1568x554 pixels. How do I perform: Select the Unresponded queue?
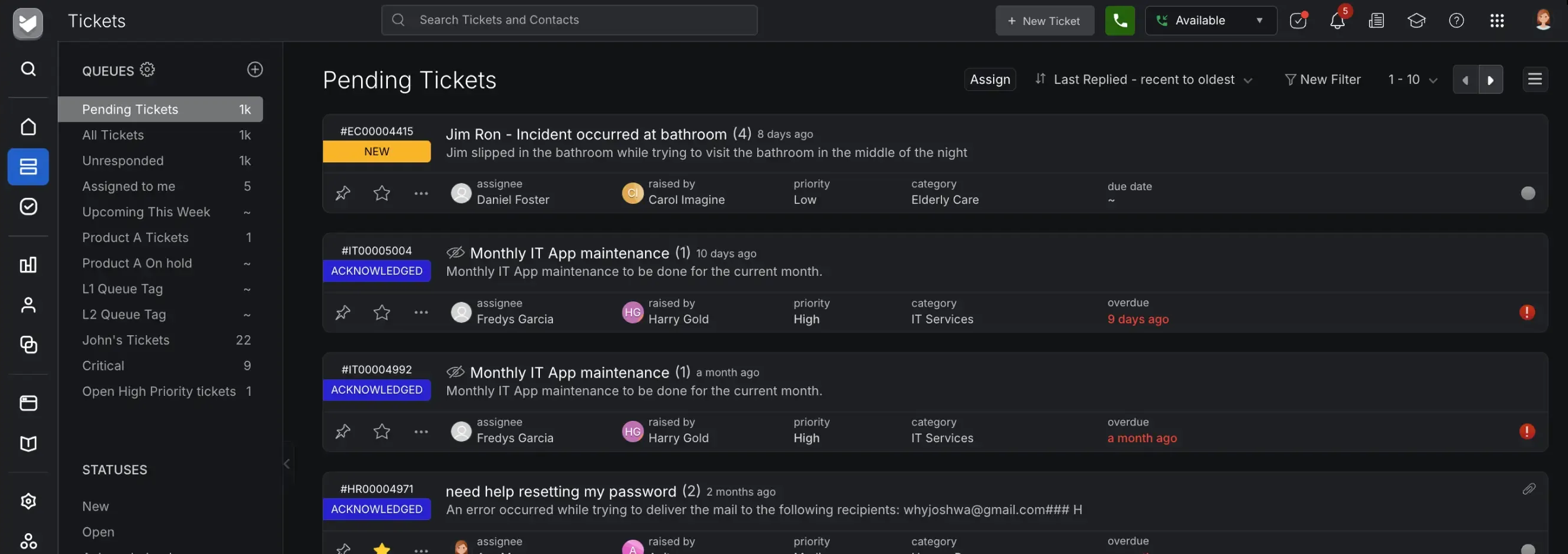[x=161, y=161]
